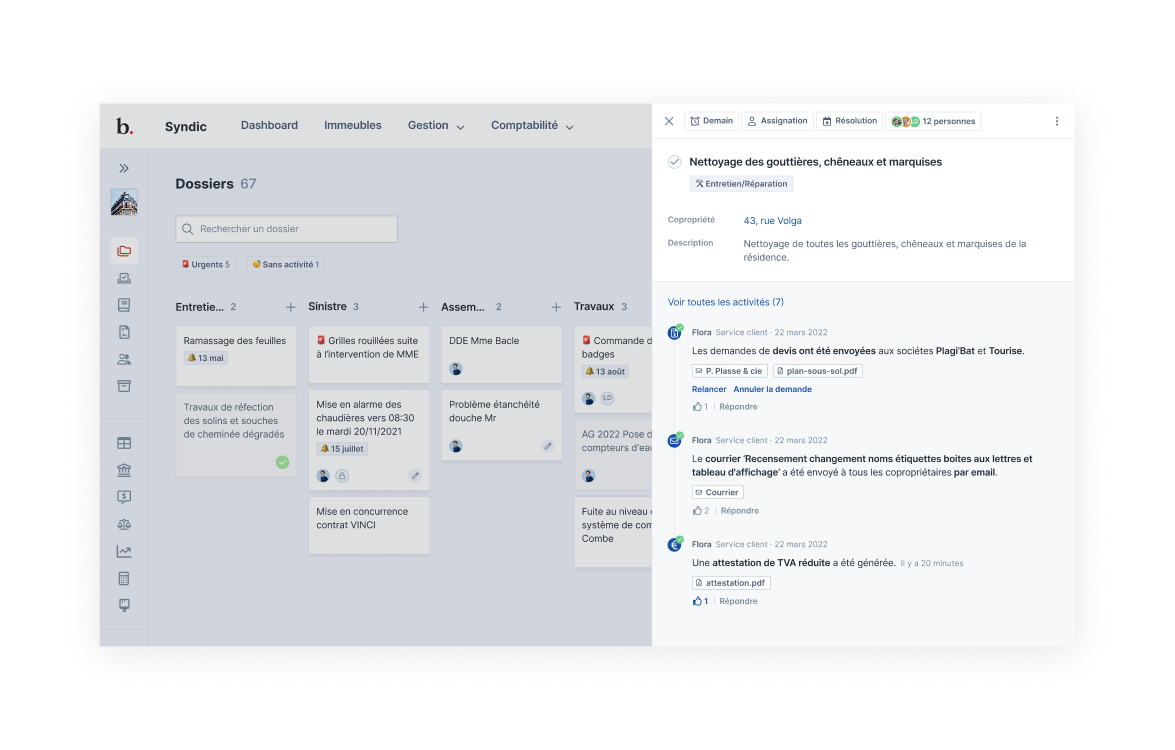Open the attestation.pdf attachment
Viewport: 1175px width, 750px height.
click(x=731, y=583)
